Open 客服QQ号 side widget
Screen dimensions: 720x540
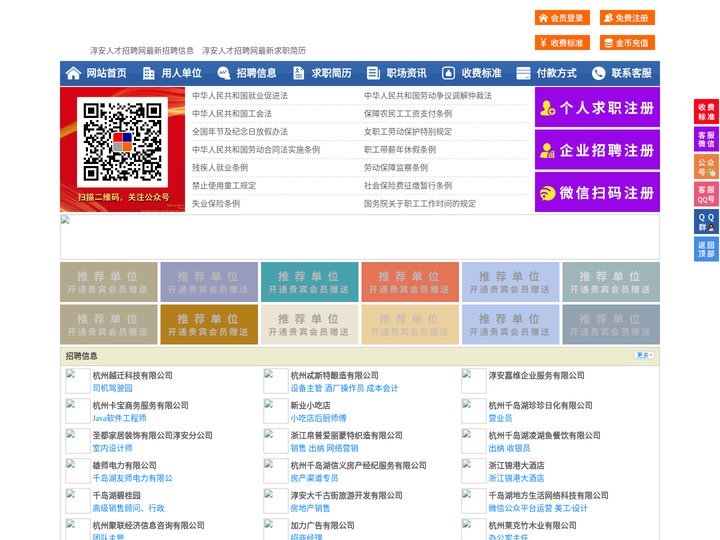pyautogui.click(x=706, y=194)
